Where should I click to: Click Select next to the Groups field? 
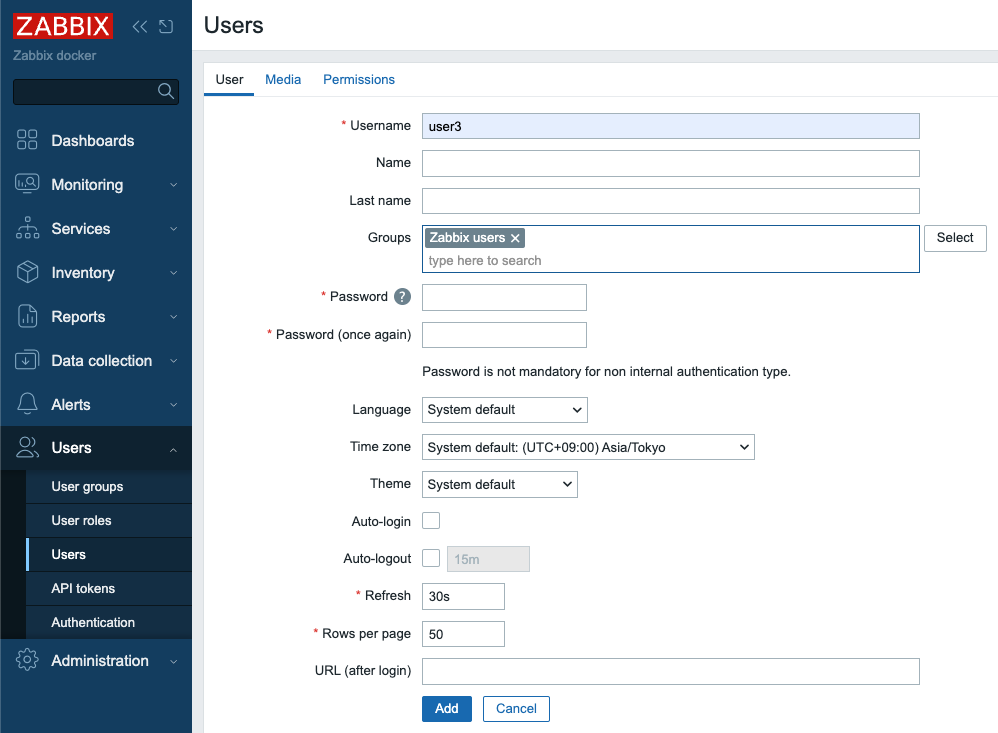954,238
